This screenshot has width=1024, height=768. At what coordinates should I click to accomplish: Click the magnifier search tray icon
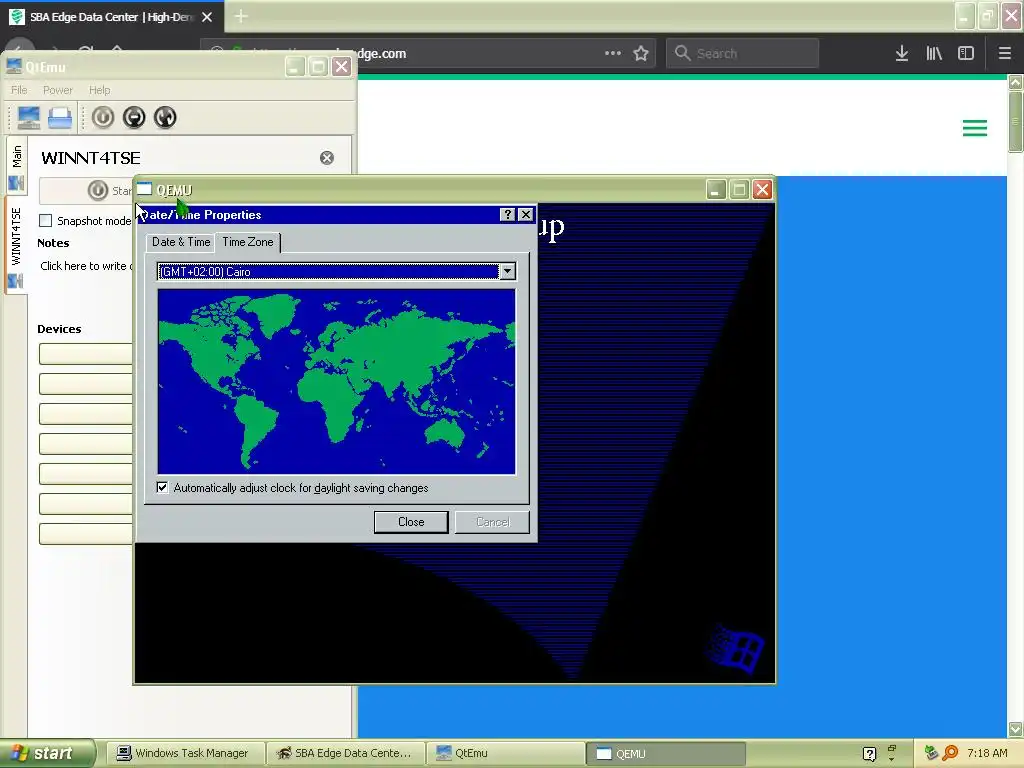click(x=950, y=753)
